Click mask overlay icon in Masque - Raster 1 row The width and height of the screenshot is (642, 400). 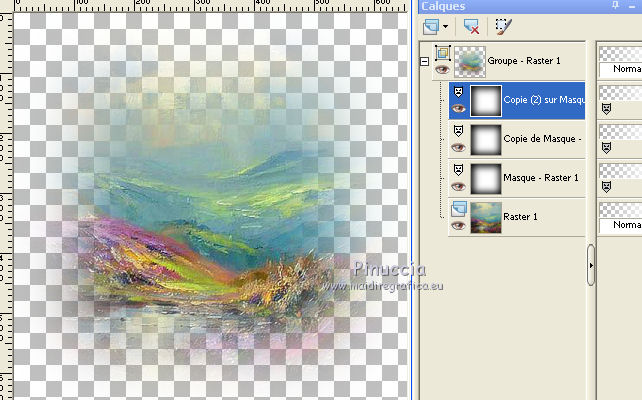click(x=606, y=187)
